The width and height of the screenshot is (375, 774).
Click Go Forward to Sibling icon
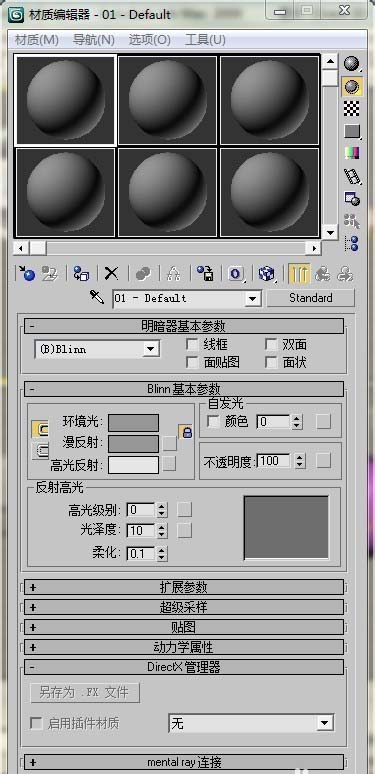345,273
